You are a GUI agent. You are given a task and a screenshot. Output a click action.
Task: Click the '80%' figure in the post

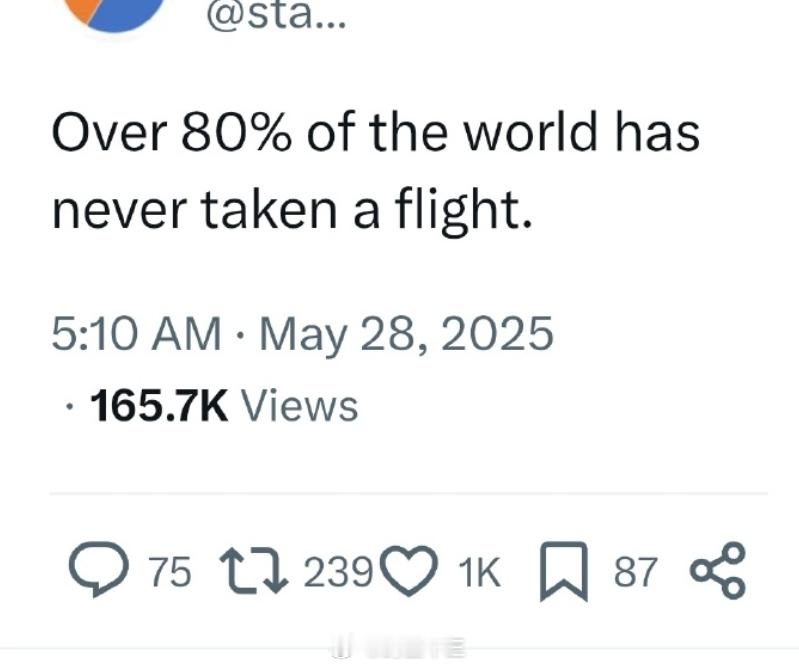(x=237, y=133)
